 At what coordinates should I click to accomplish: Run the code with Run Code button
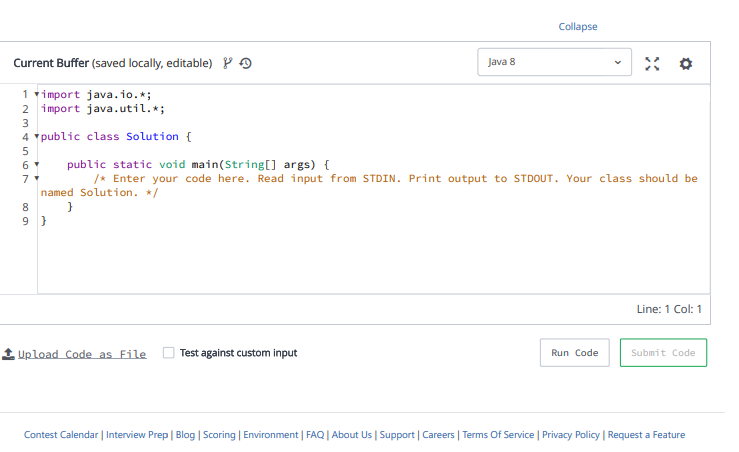tap(575, 353)
